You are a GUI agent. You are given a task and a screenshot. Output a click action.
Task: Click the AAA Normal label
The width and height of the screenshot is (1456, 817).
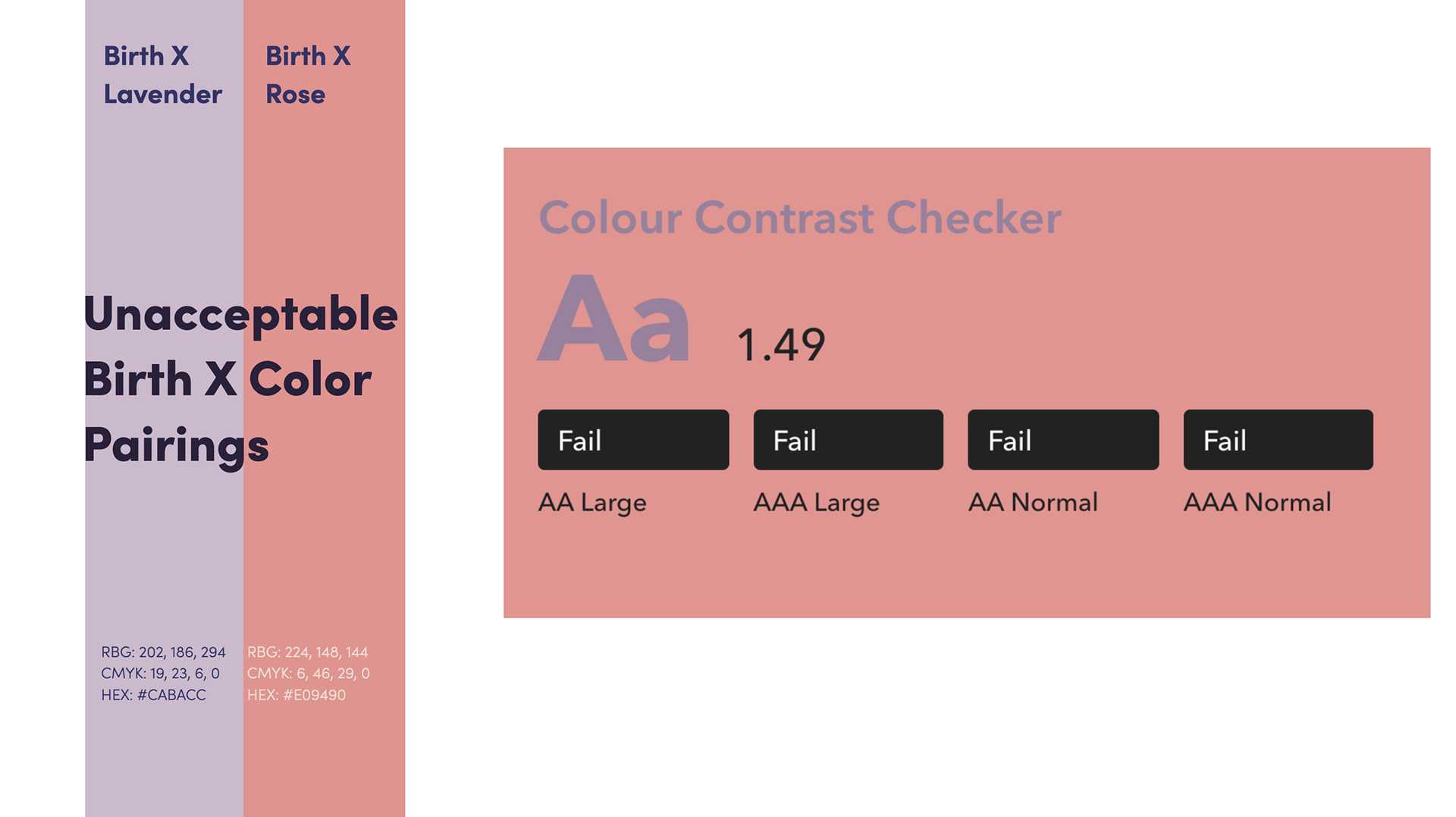(x=1257, y=502)
